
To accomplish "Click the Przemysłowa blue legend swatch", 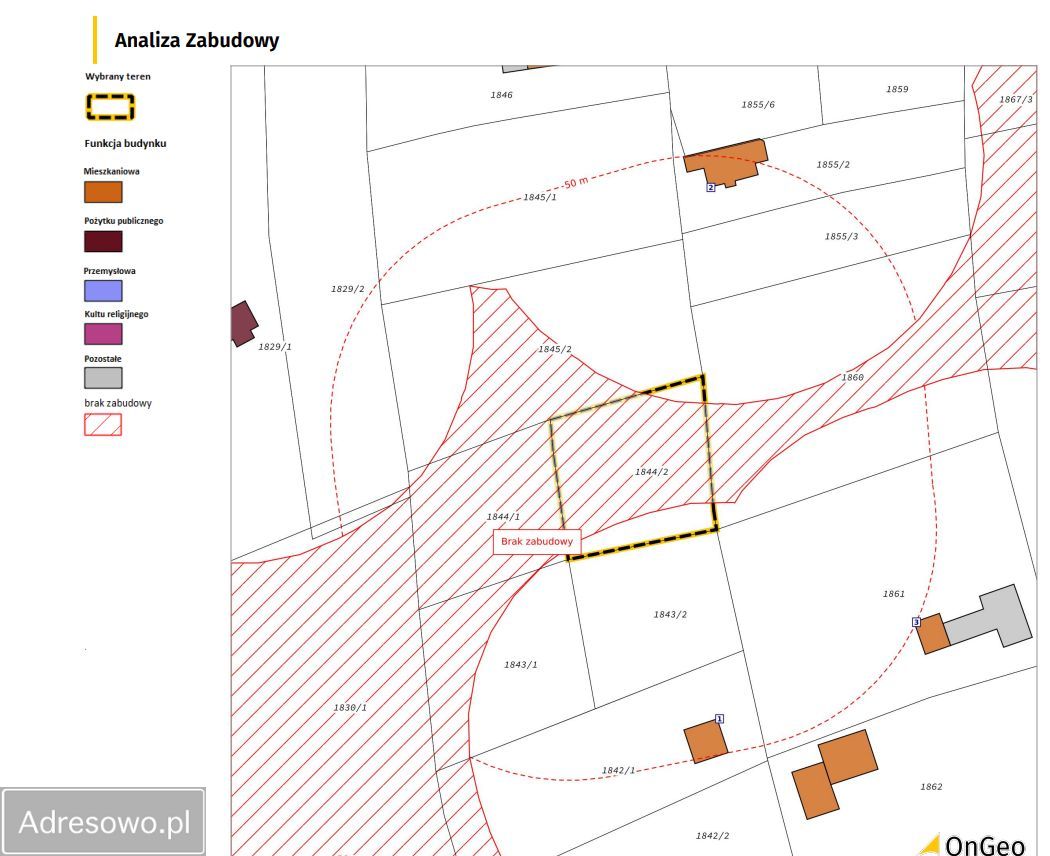I will (103, 291).
